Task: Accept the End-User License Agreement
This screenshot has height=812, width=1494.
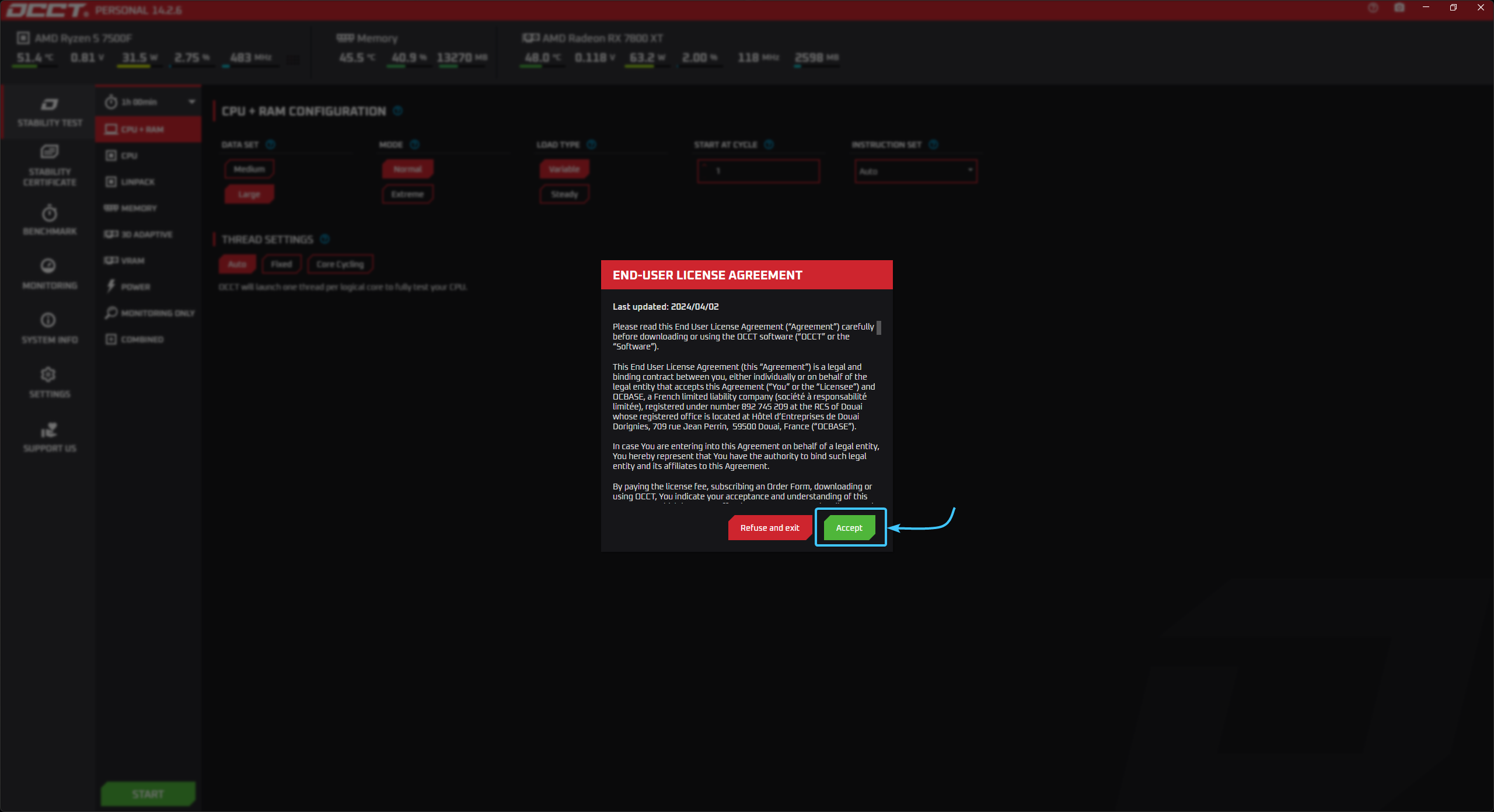Action: pos(849,527)
